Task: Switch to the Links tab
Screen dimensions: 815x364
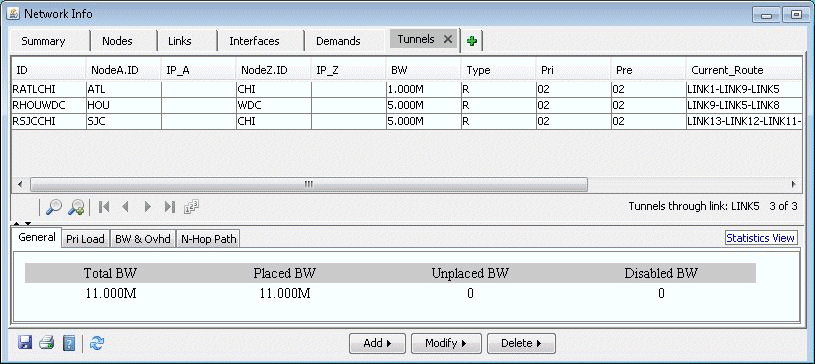Action: (179, 41)
